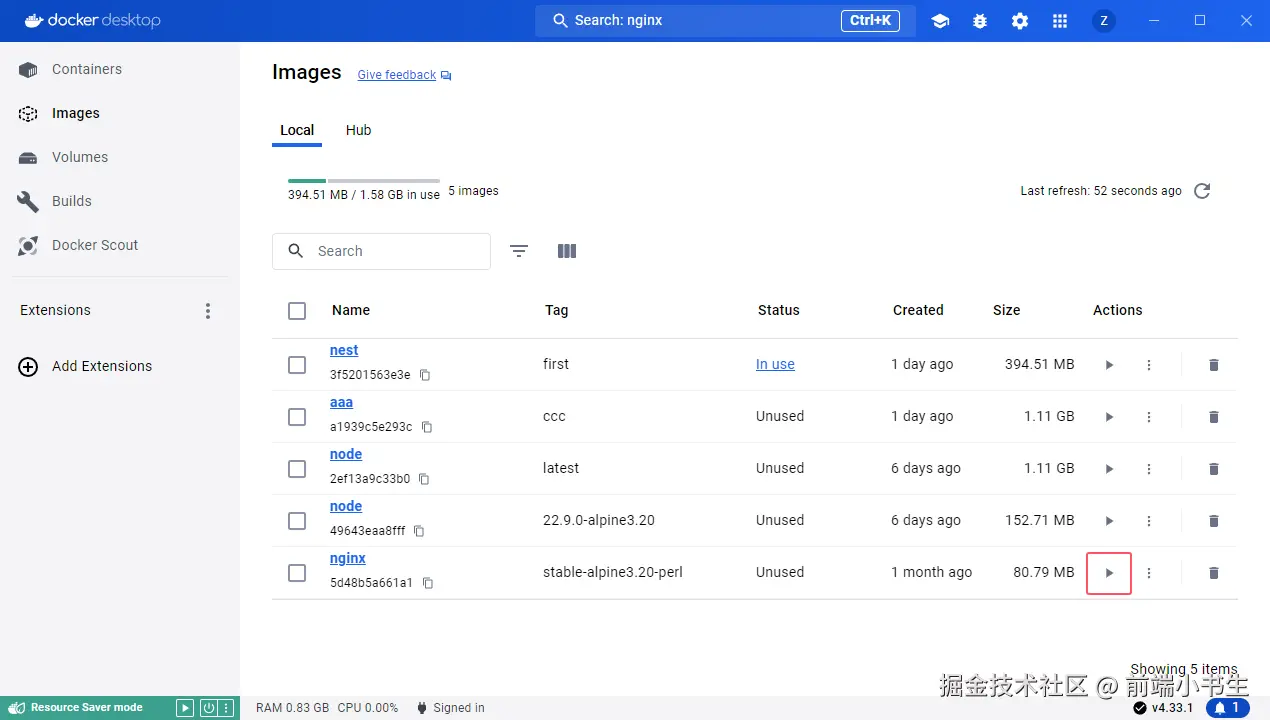Select all images checkbox in header

click(297, 311)
